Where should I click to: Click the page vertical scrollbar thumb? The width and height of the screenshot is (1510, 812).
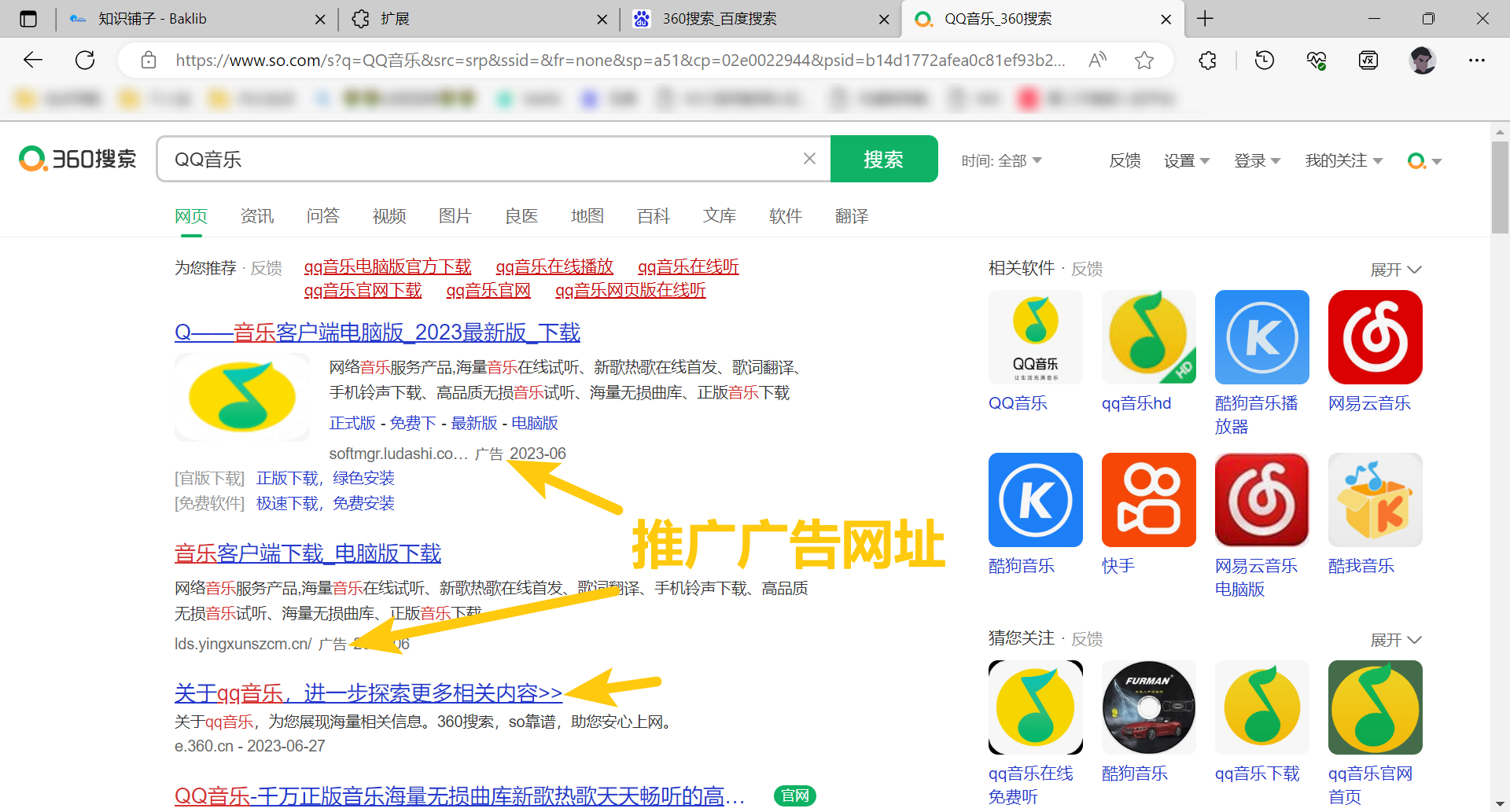tap(1500, 187)
